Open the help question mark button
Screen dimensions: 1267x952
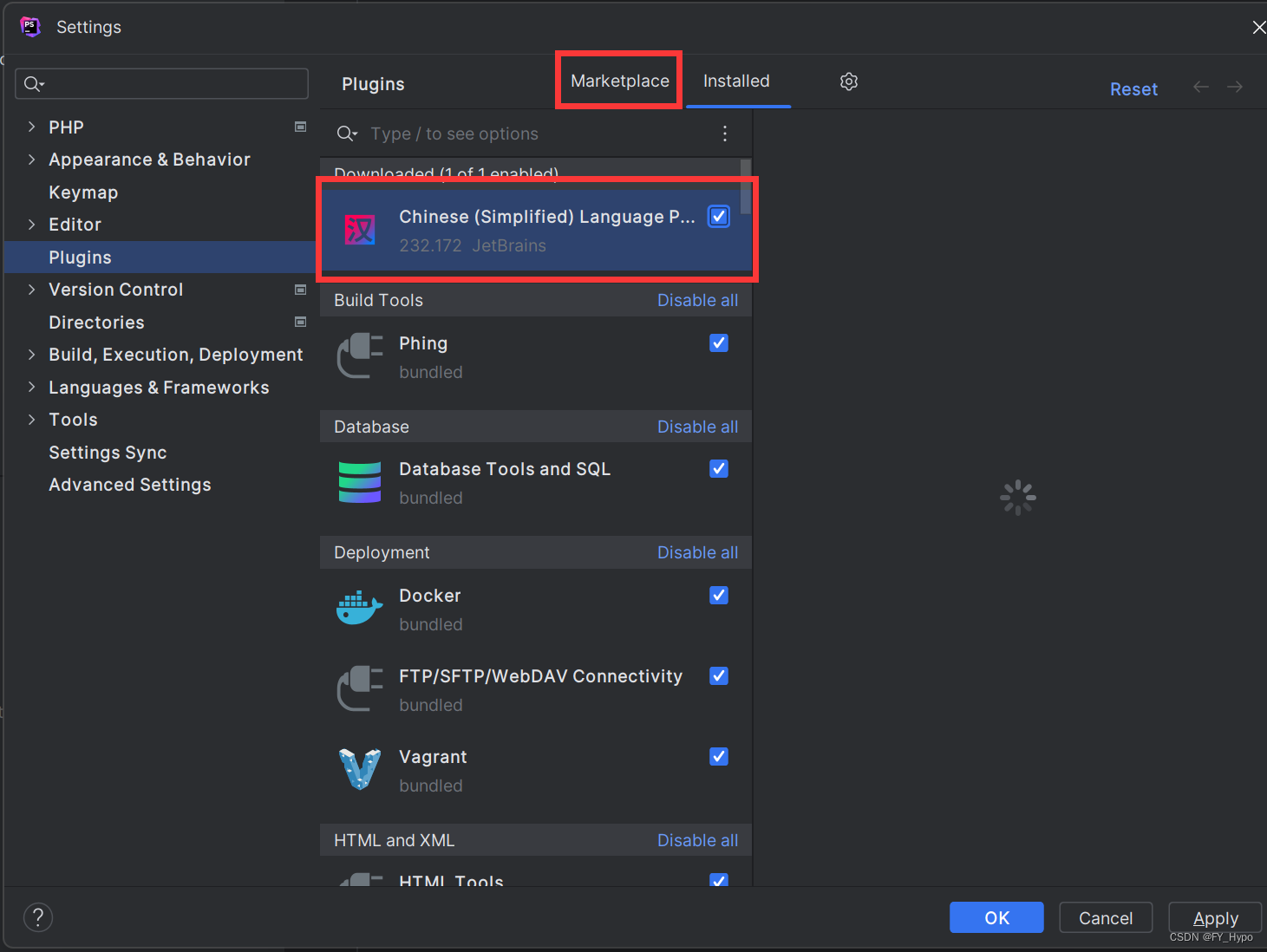[38, 917]
